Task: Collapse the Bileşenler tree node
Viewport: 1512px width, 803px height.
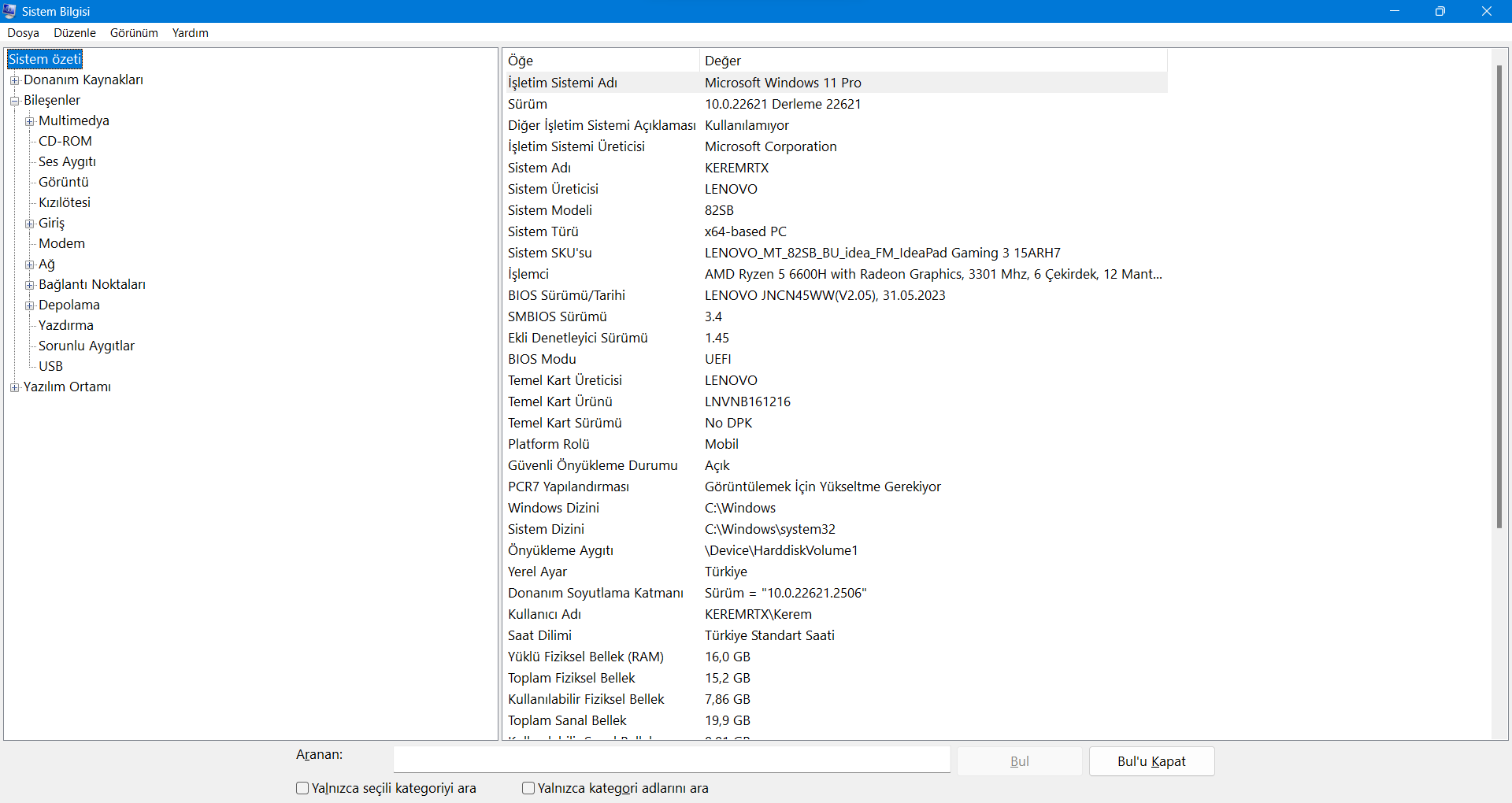Action: (14, 101)
